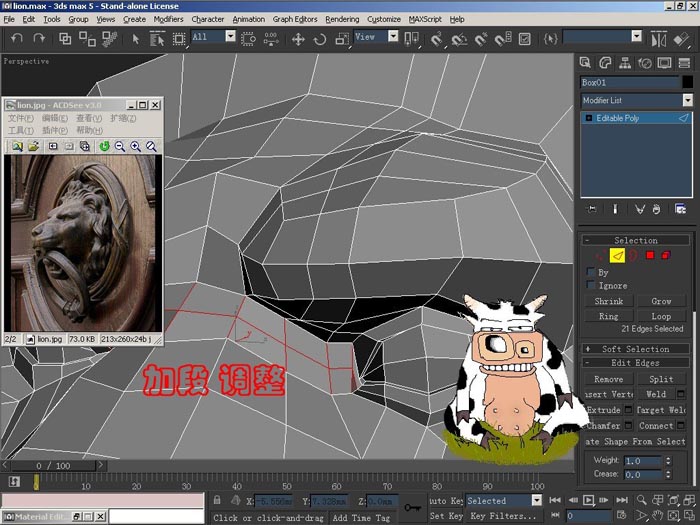The height and width of the screenshot is (525, 700).
Task: Open the Utilities command panel tab
Action: tap(684, 63)
